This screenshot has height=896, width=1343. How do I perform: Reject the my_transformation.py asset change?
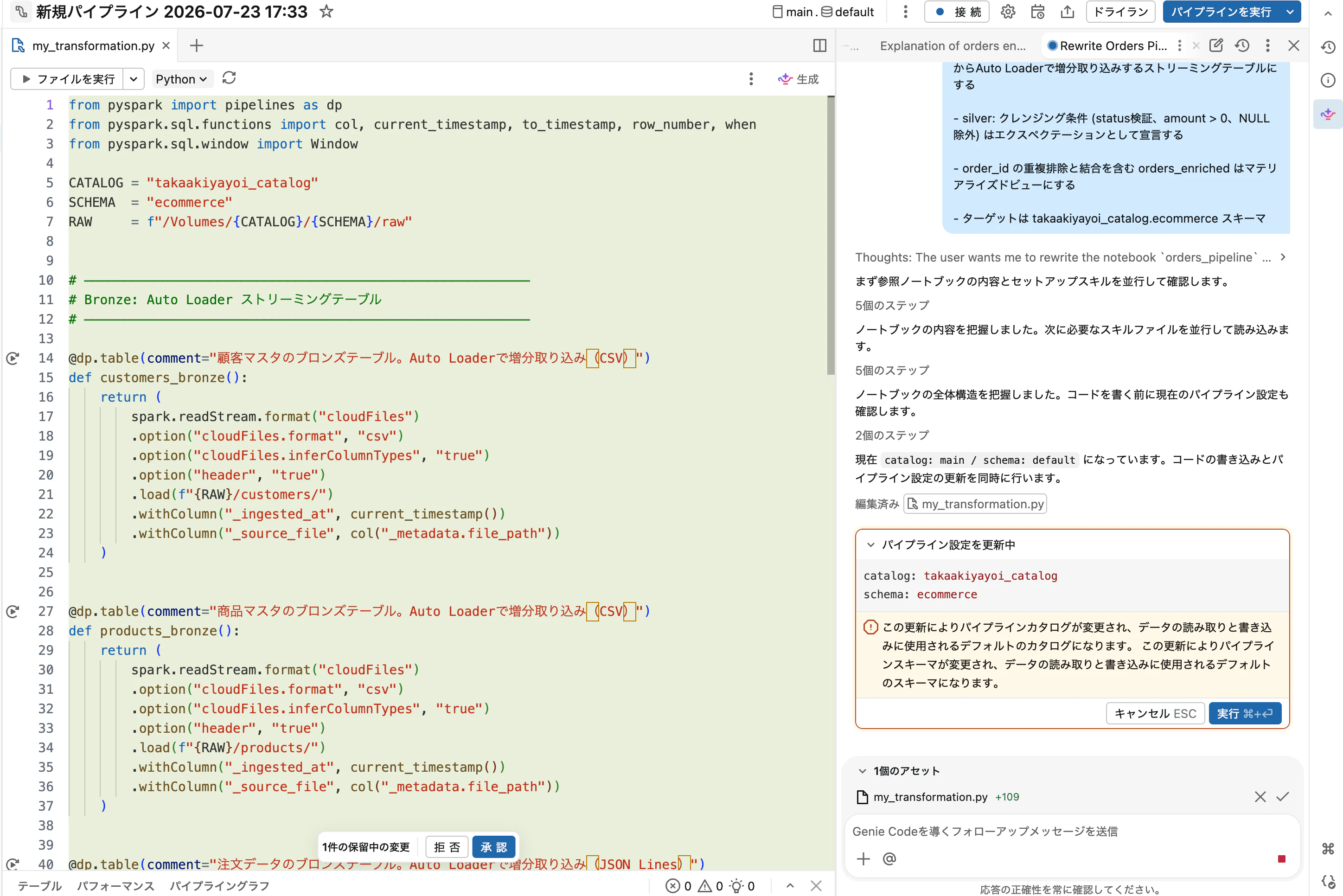pos(1260,797)
